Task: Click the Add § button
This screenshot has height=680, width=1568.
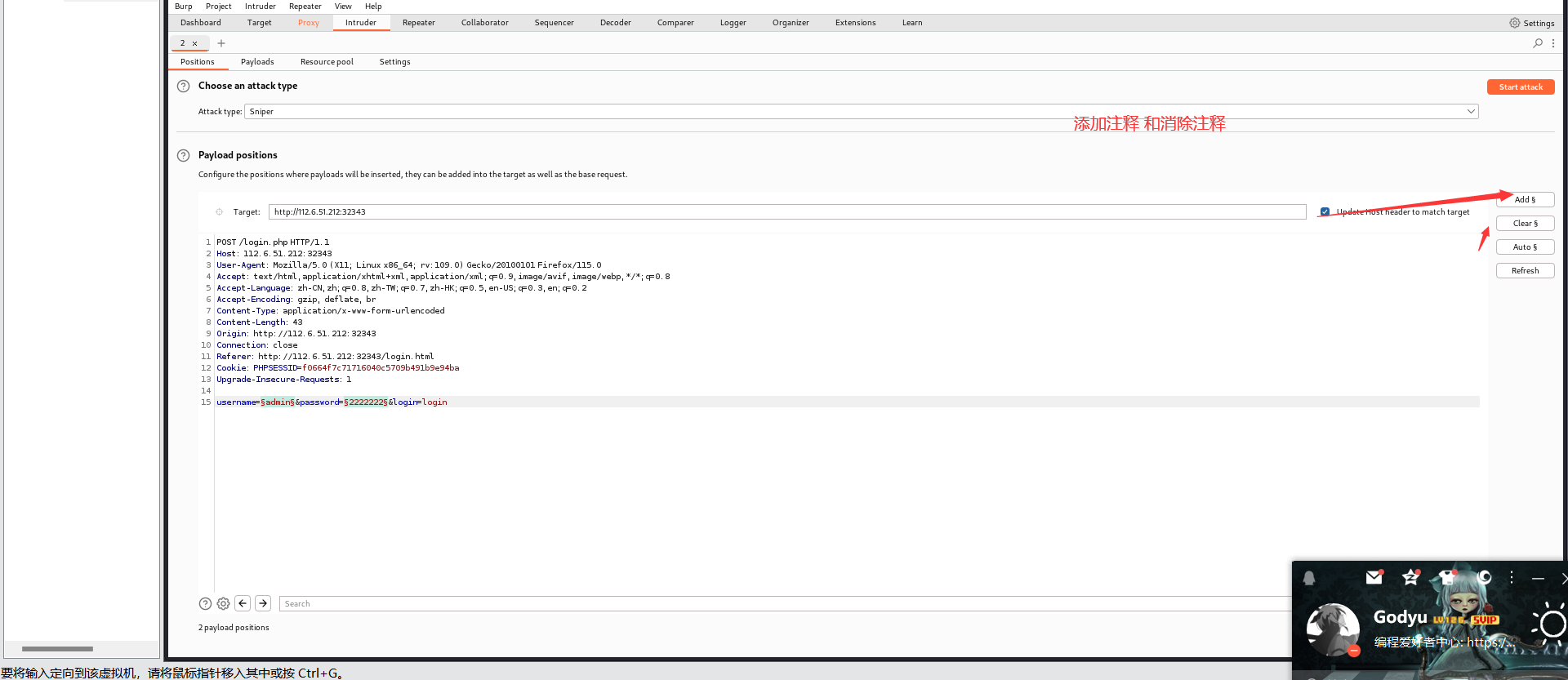Action: click(x=1525, y=200)
